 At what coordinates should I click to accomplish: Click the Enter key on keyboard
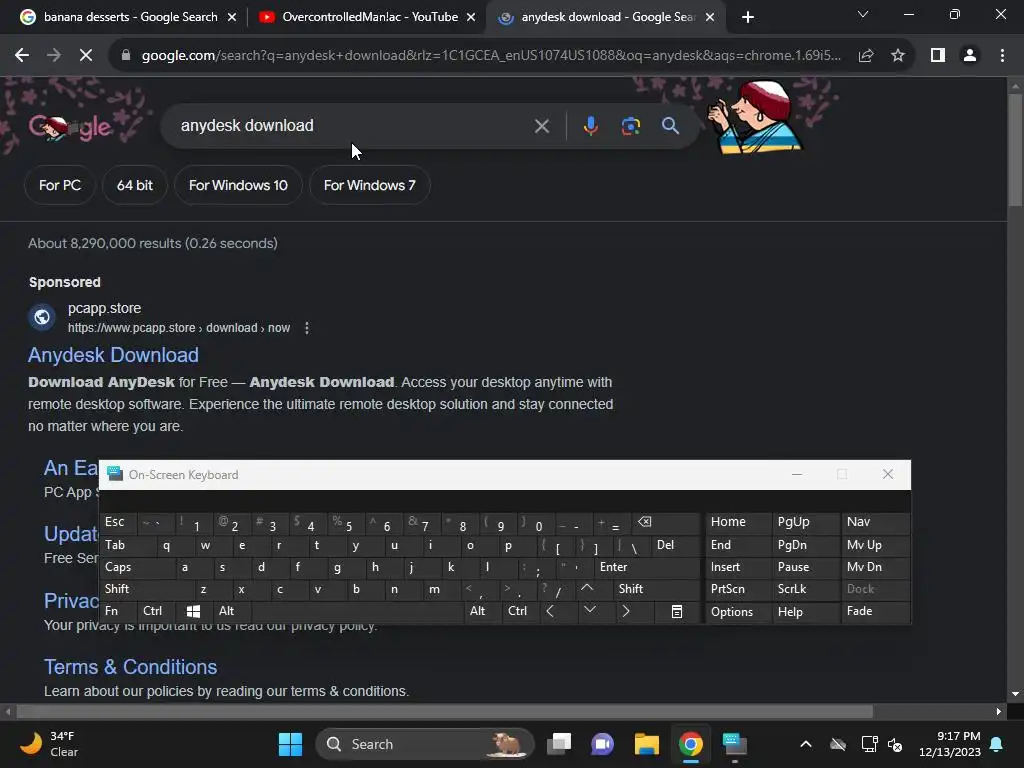[647, 567]
